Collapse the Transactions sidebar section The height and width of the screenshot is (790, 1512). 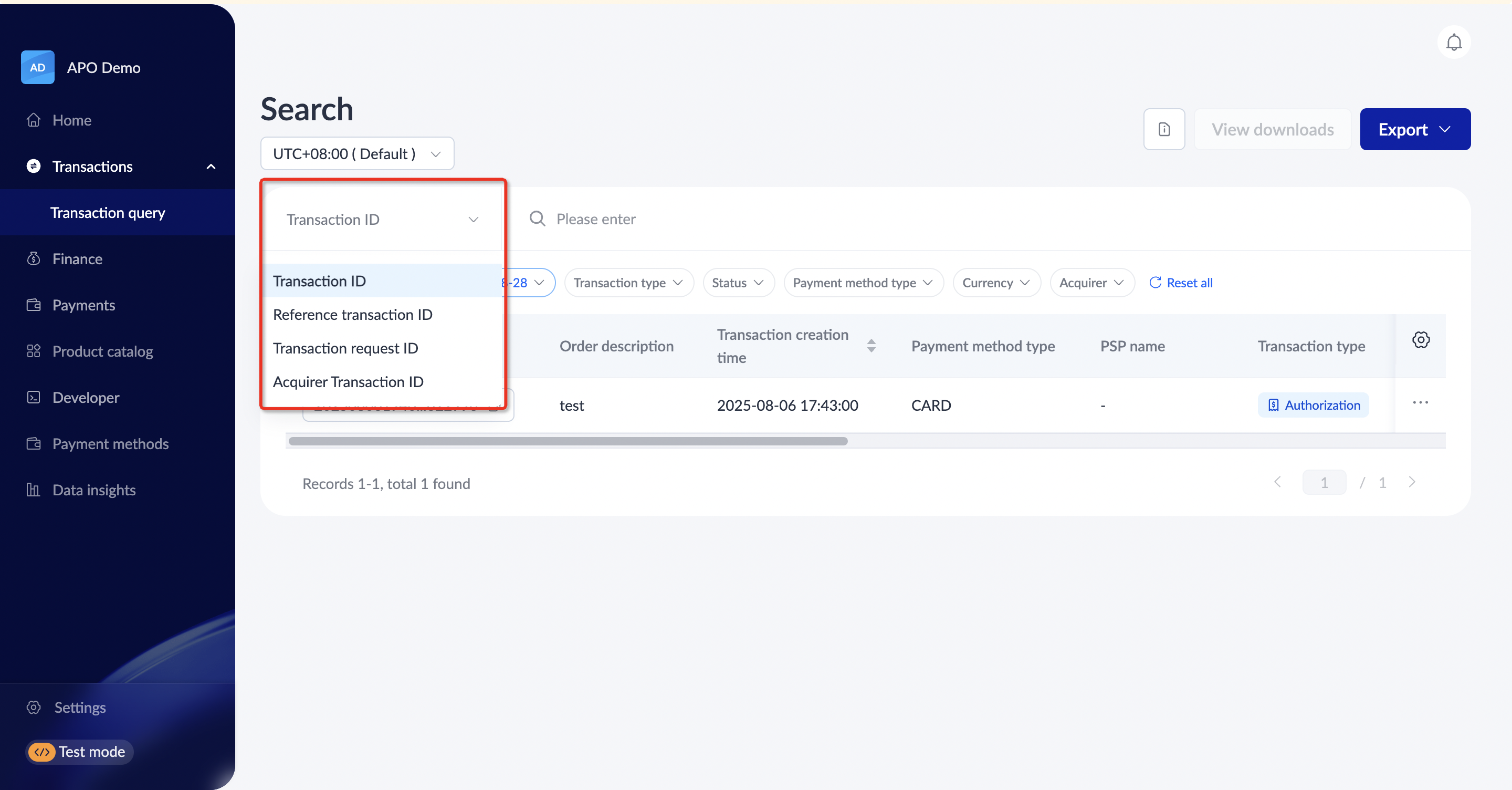point(211,167)
